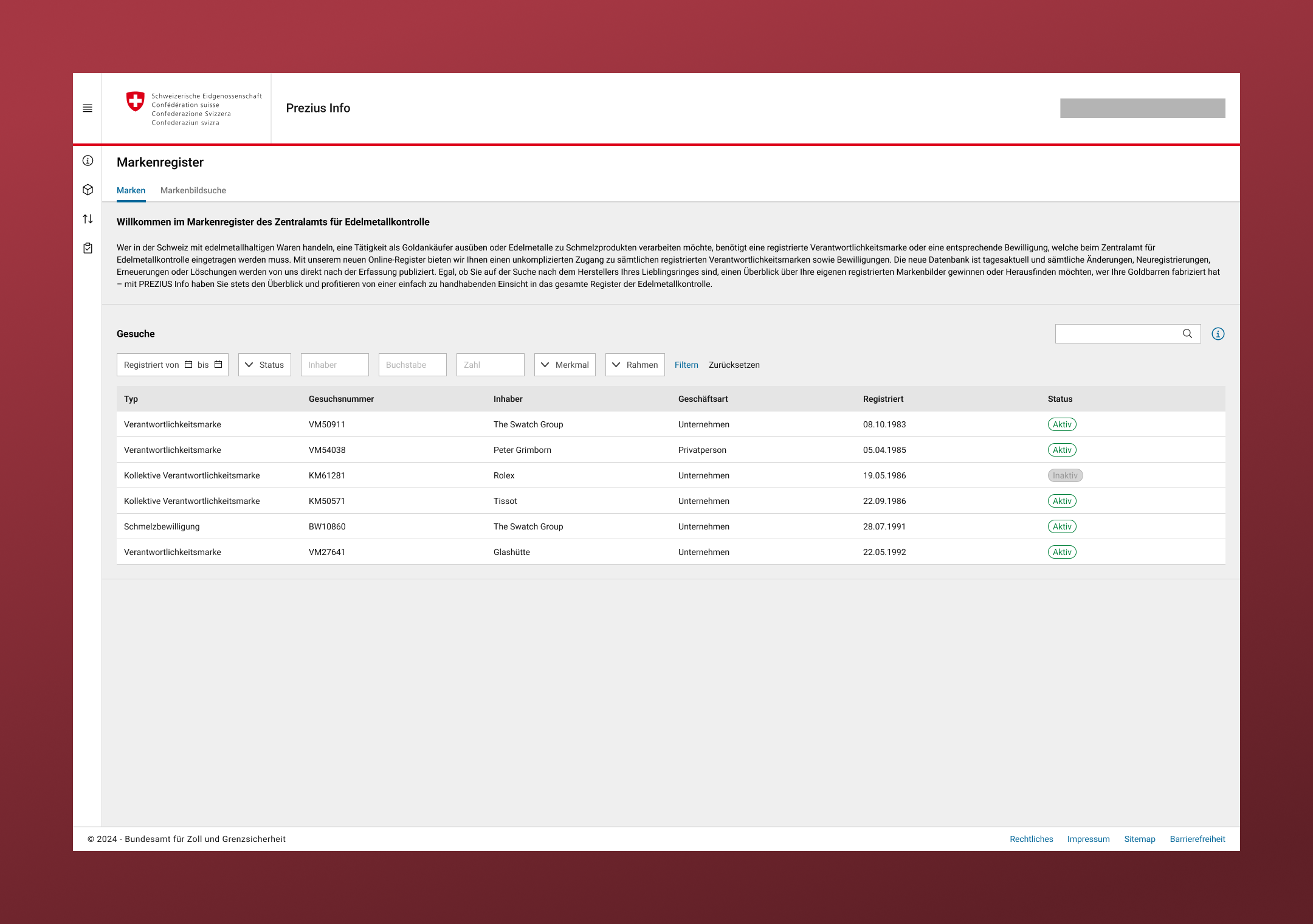Open the Impressum footer link
Image resolution: width=1313 pixels, height=924 pixels.
tap(1088, 839)
